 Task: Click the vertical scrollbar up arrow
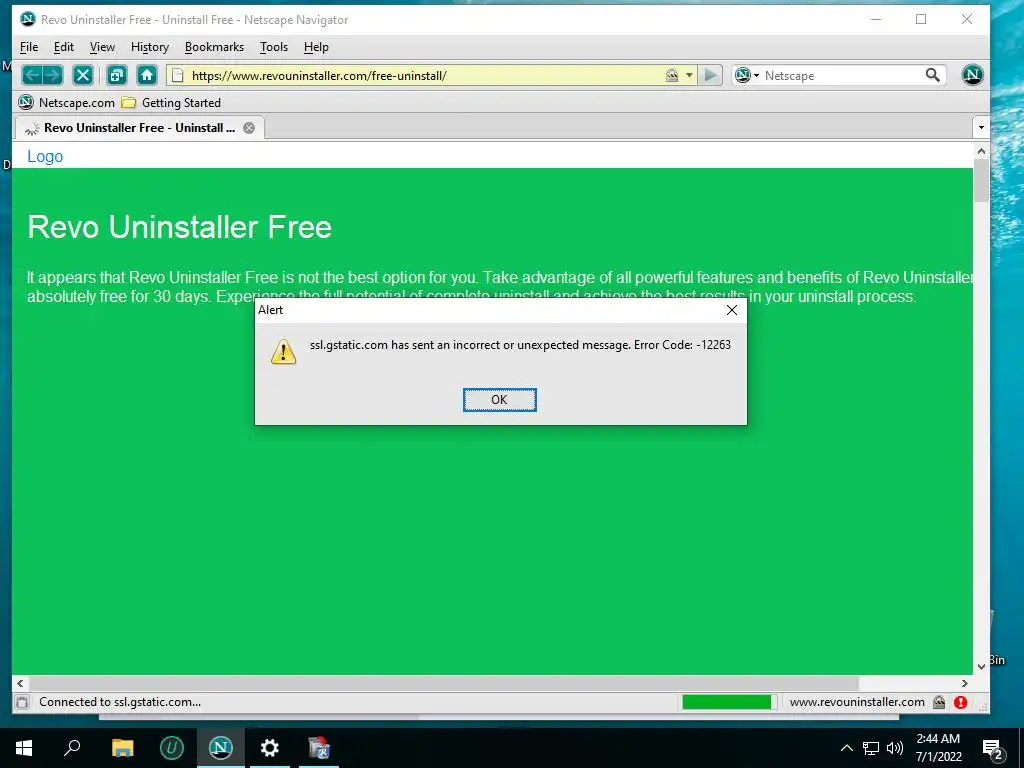pos(981,152)
